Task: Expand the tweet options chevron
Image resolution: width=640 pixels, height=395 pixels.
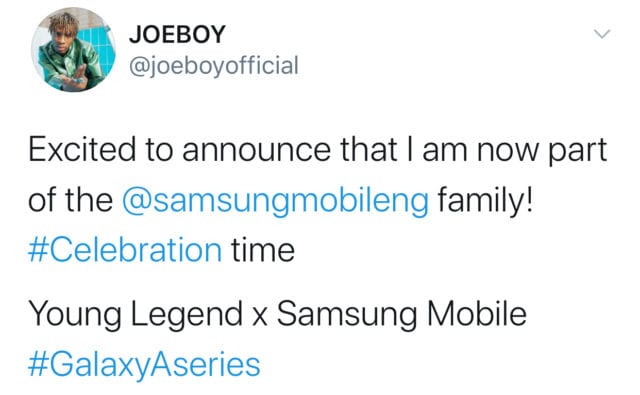Action: coord(602,34)
